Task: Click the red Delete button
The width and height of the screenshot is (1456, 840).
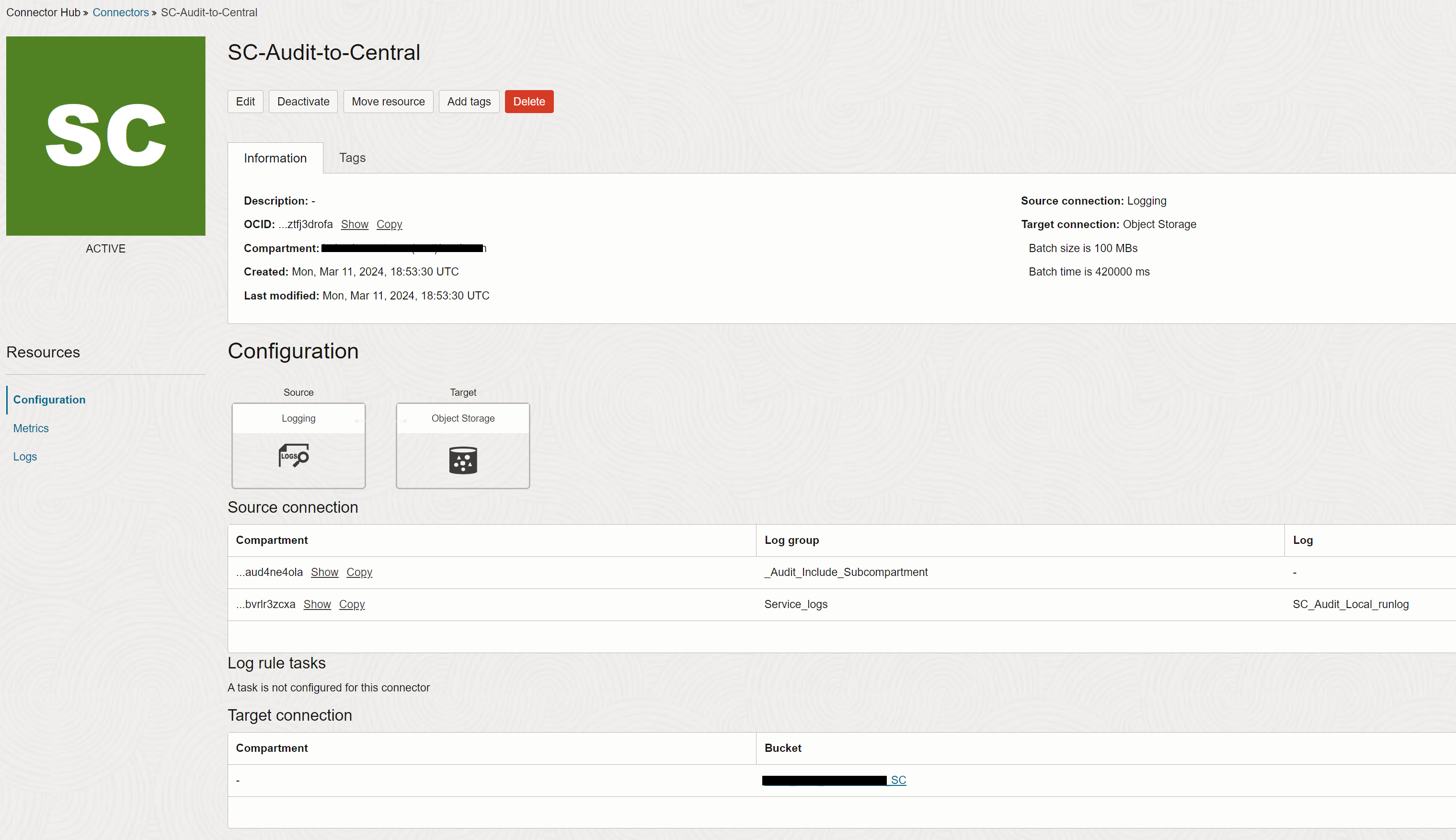Action: (528, 102)
